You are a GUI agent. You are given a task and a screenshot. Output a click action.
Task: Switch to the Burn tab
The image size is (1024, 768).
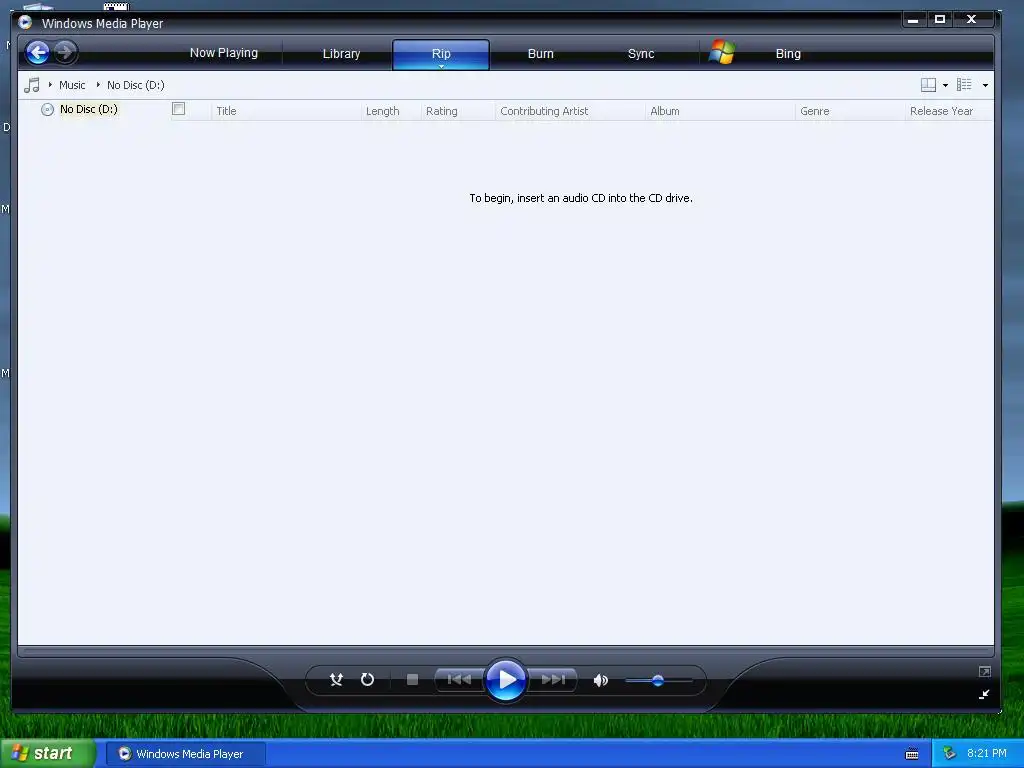pos(540,54)
